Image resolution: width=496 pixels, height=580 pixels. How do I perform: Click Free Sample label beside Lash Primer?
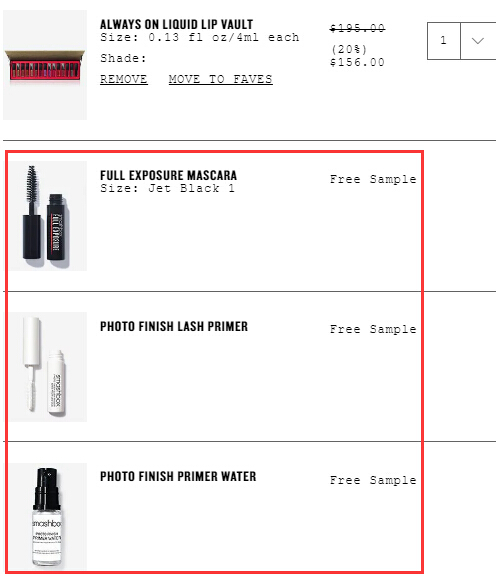[373, 329]
